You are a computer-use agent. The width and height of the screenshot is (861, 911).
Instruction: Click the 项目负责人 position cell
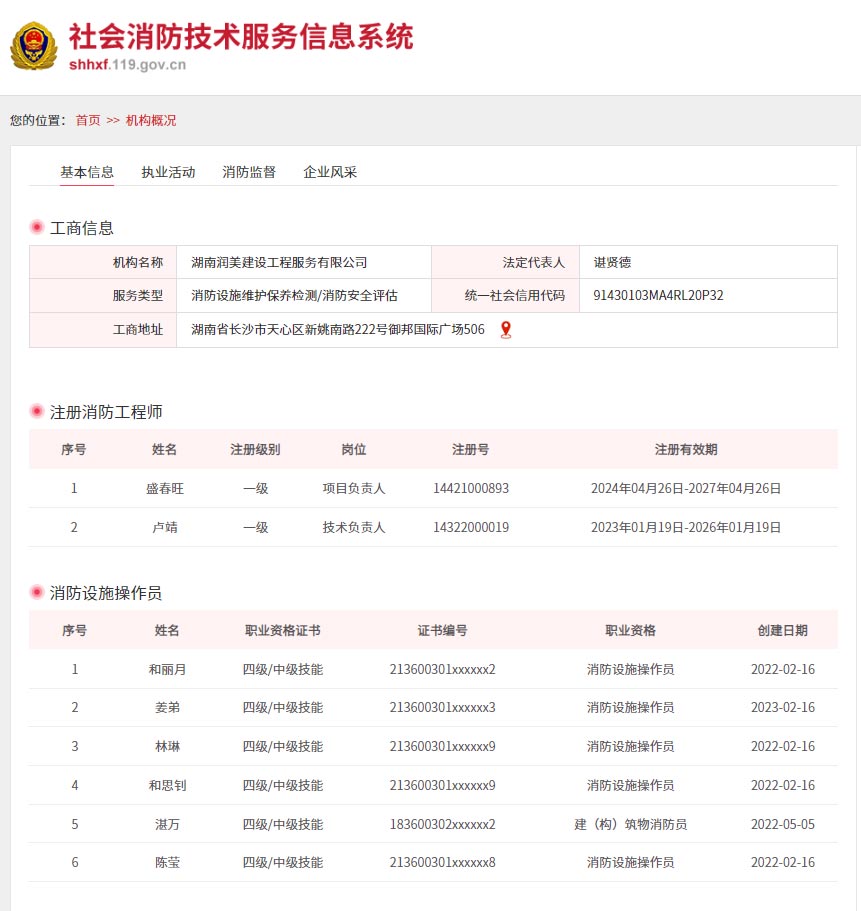coord(354,489)
